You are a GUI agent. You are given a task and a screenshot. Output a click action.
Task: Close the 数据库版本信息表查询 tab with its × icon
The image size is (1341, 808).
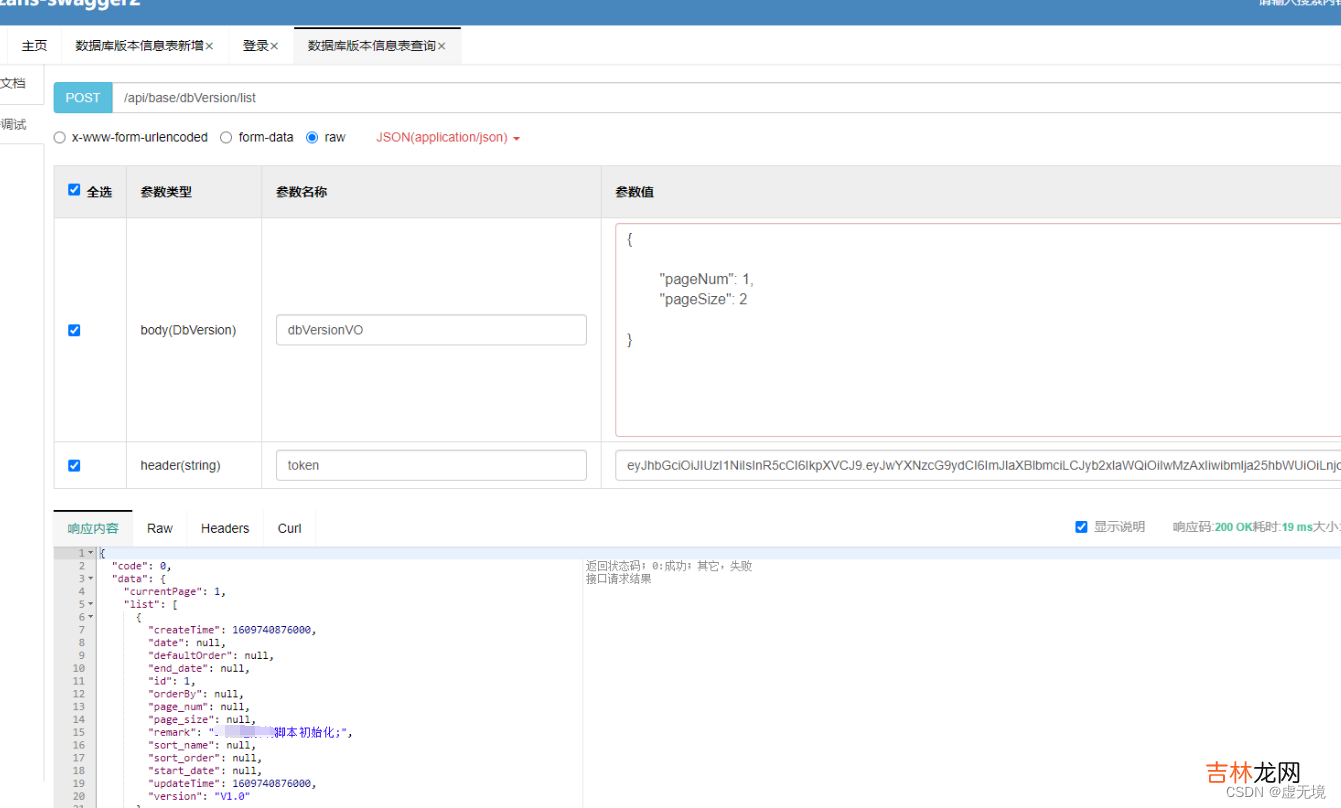coord(441,46)
